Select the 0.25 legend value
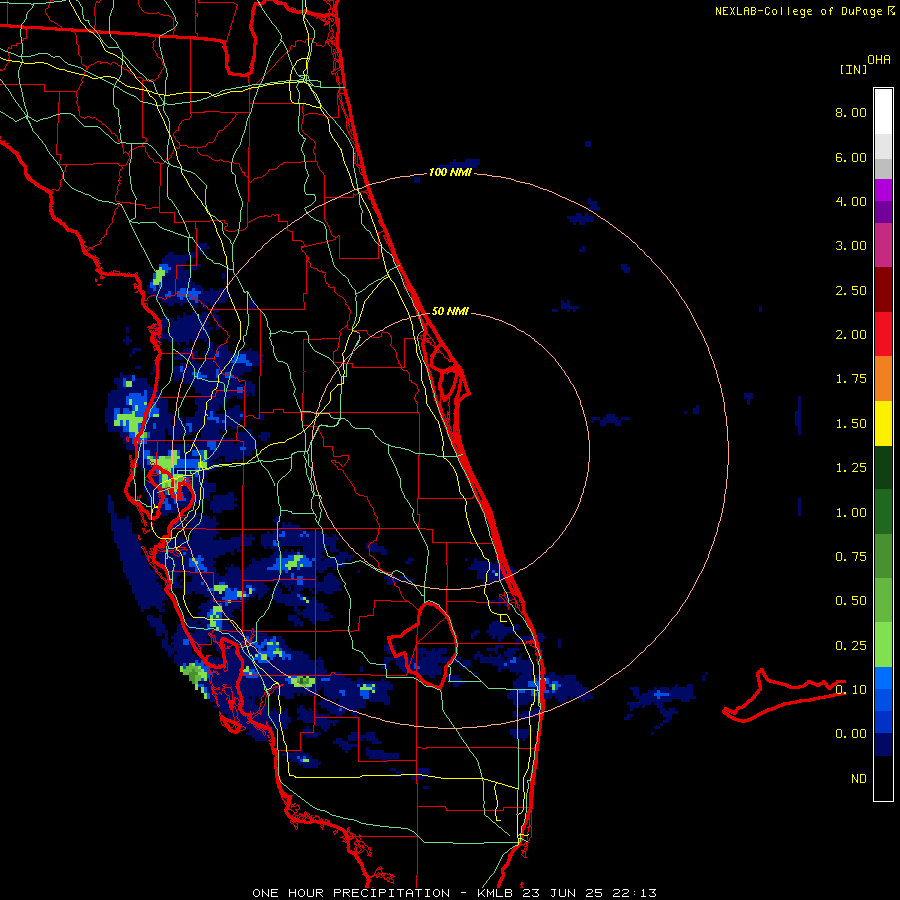Viewport: 900px width, 900px height. point(851,646)
